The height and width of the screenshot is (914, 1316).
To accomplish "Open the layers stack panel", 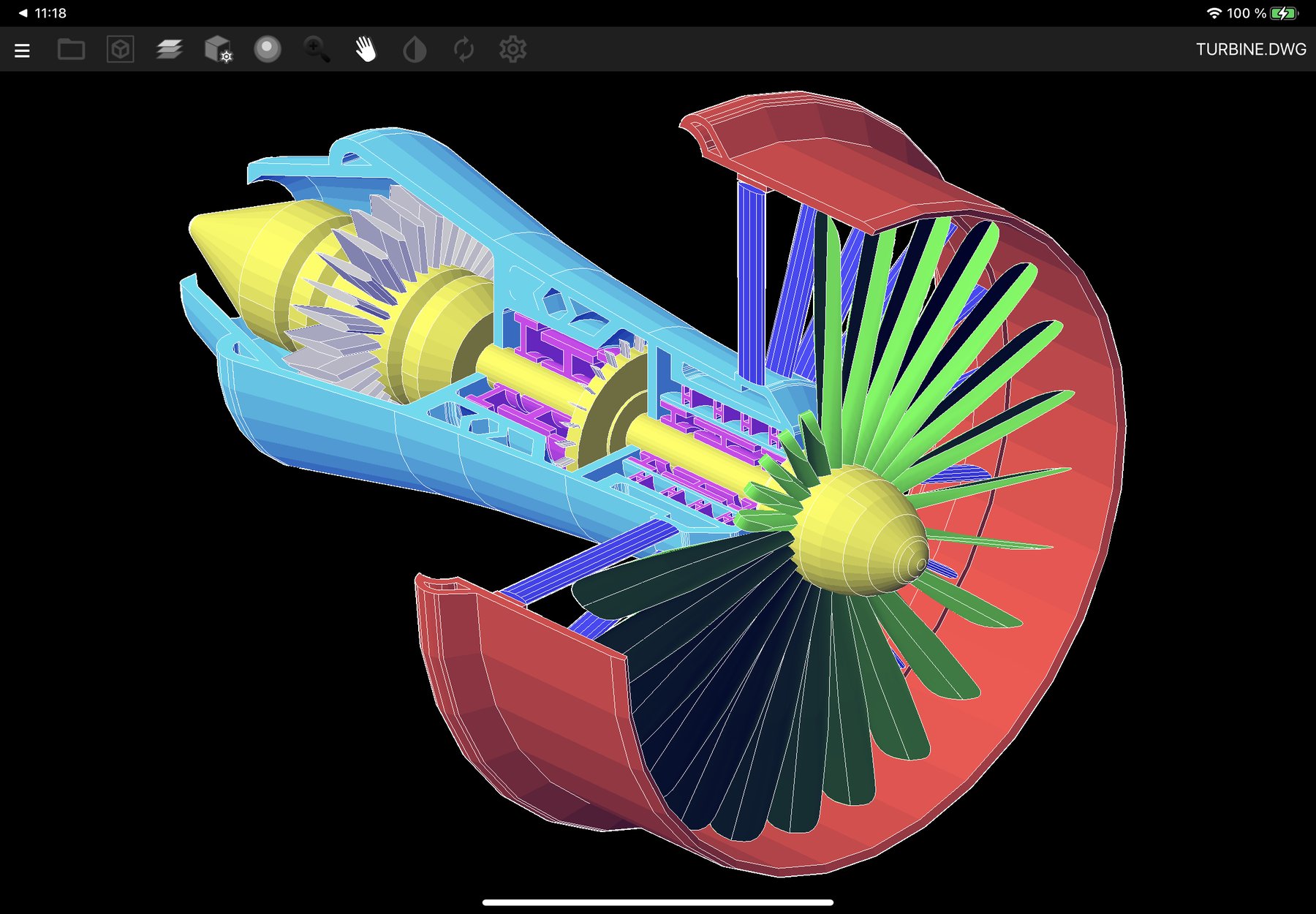I will (169, 50).
